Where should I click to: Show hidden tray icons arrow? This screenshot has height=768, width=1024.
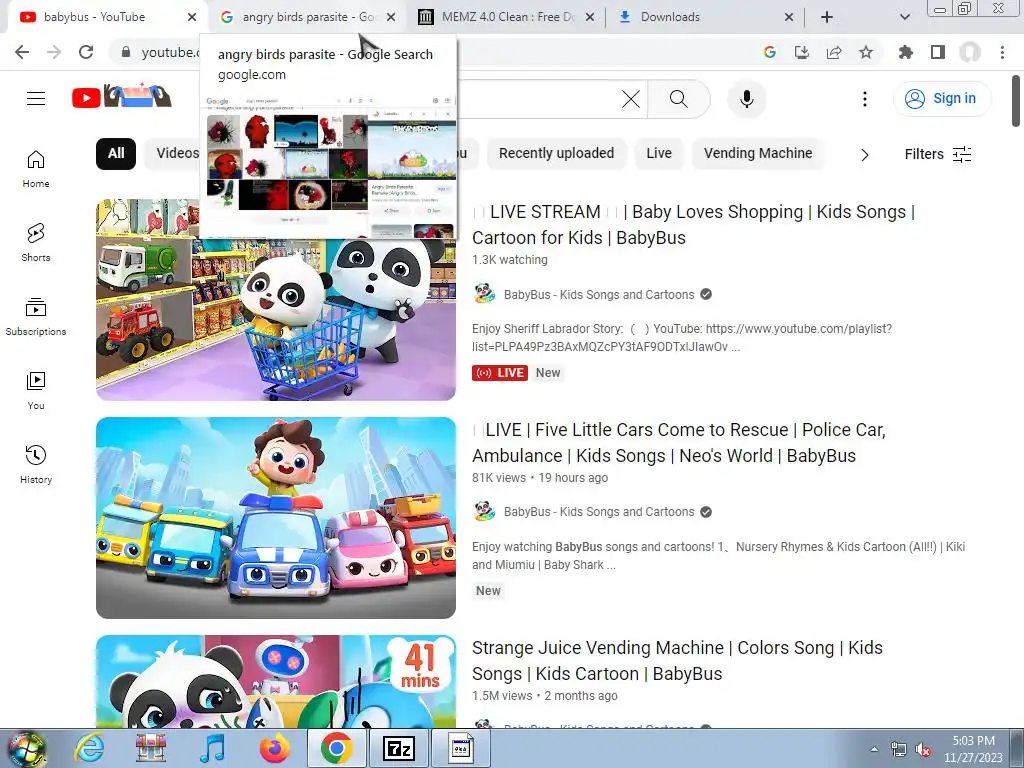pyautogui.click(x=875, y=750)
